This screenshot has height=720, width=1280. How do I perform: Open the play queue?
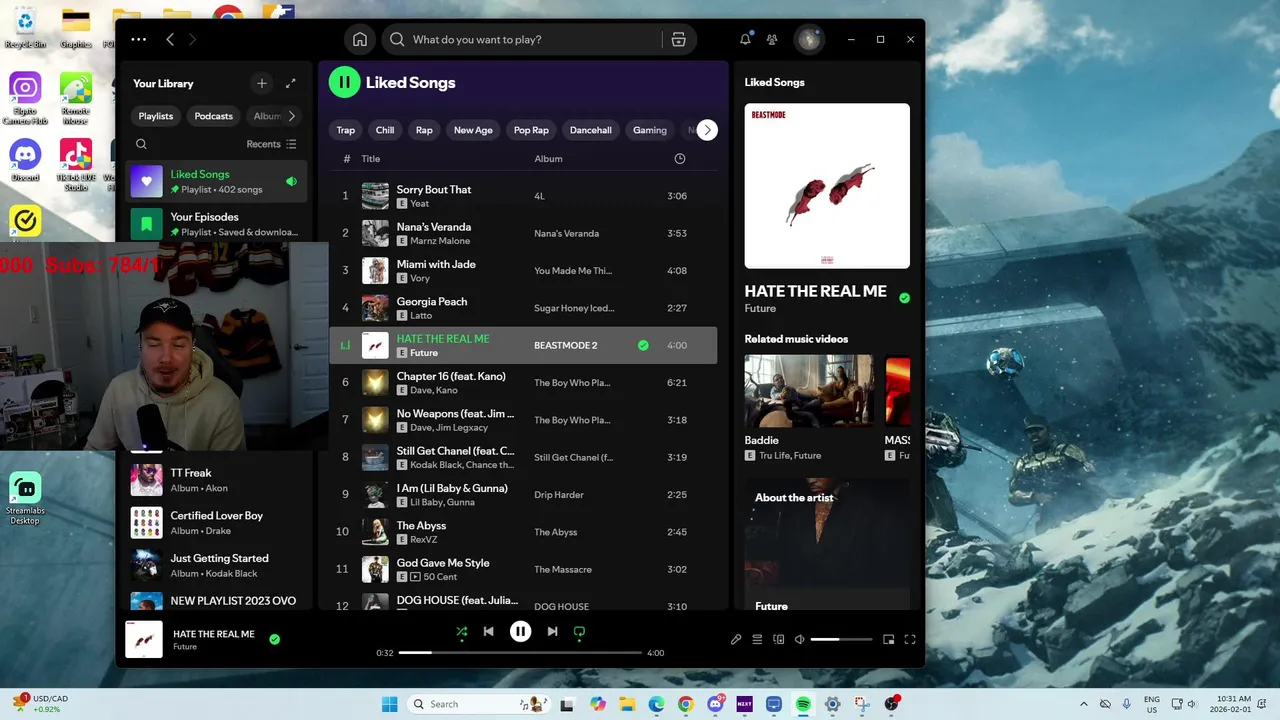pyautogui.click(x=757, y=639)
